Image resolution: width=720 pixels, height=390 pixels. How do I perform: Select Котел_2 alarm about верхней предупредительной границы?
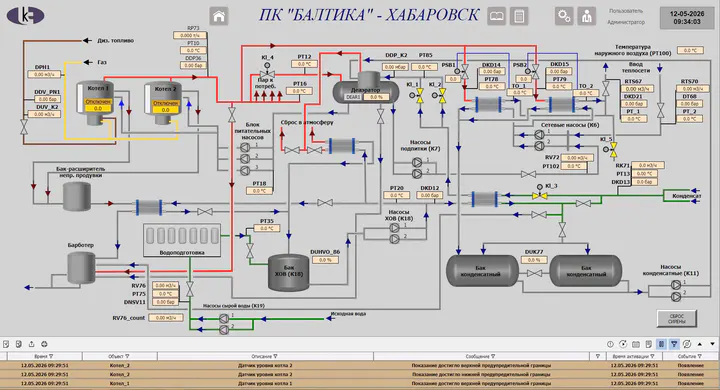[360, 366]
